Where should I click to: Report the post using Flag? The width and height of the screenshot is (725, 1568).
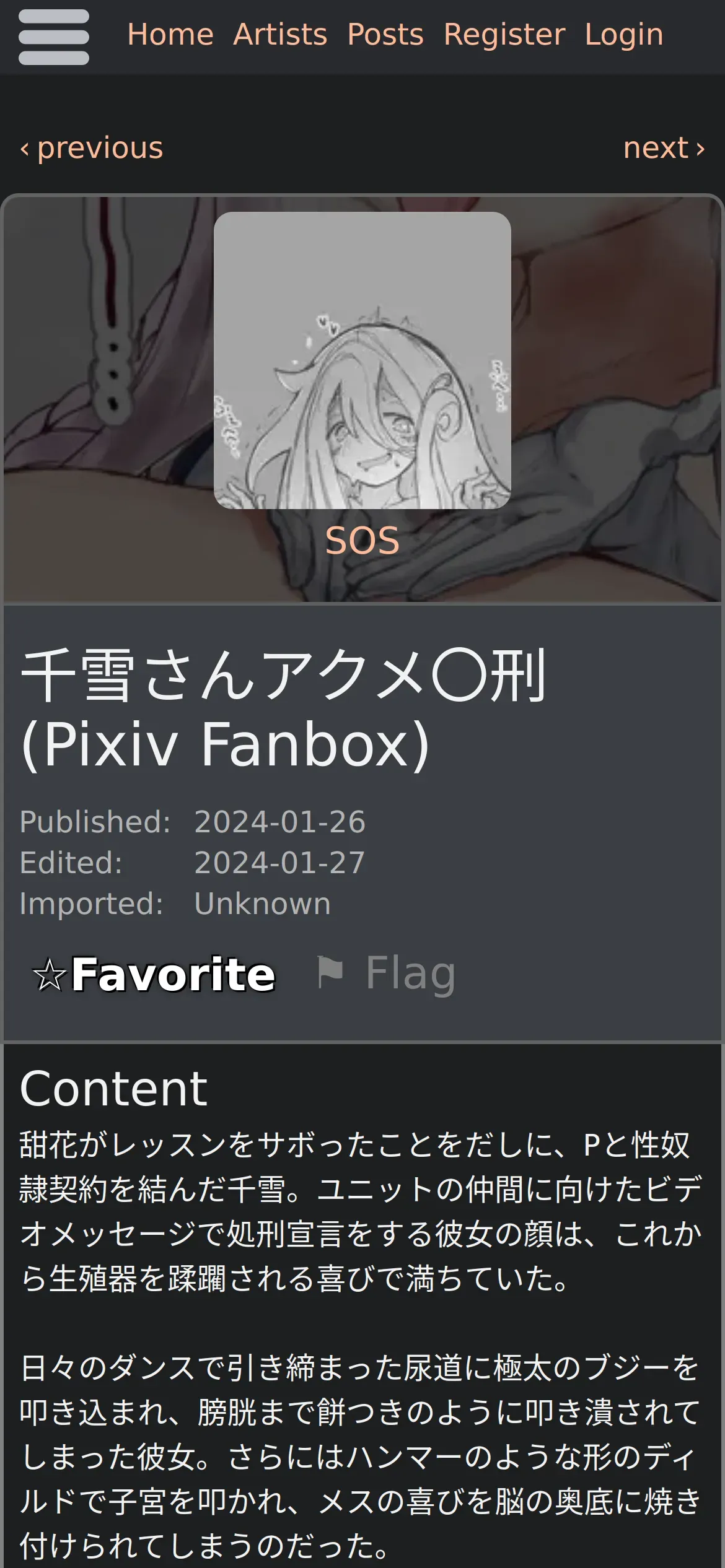(386, 973)
